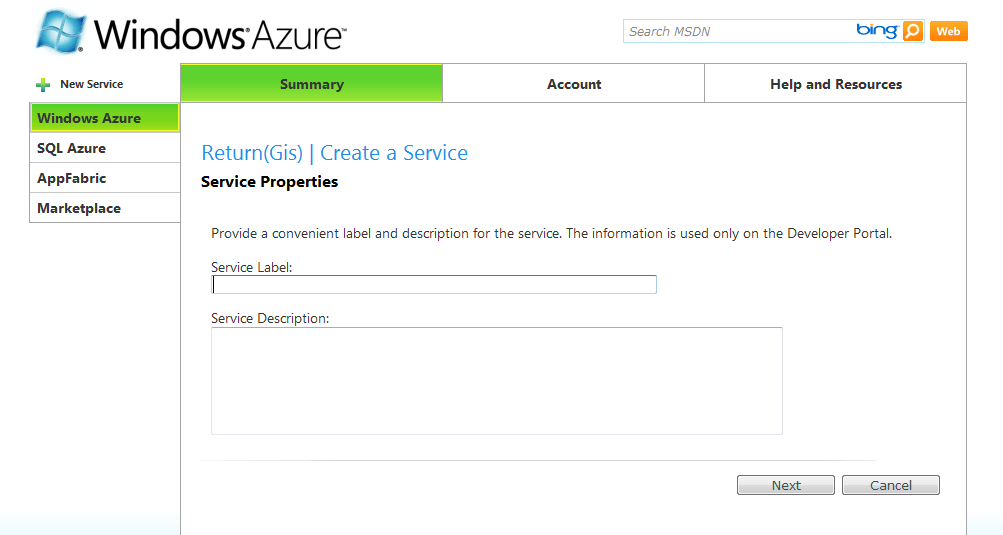This screenshot has width=1003, height=535.
Task: Click the 'Service Label:' caption
Action: 251,268
